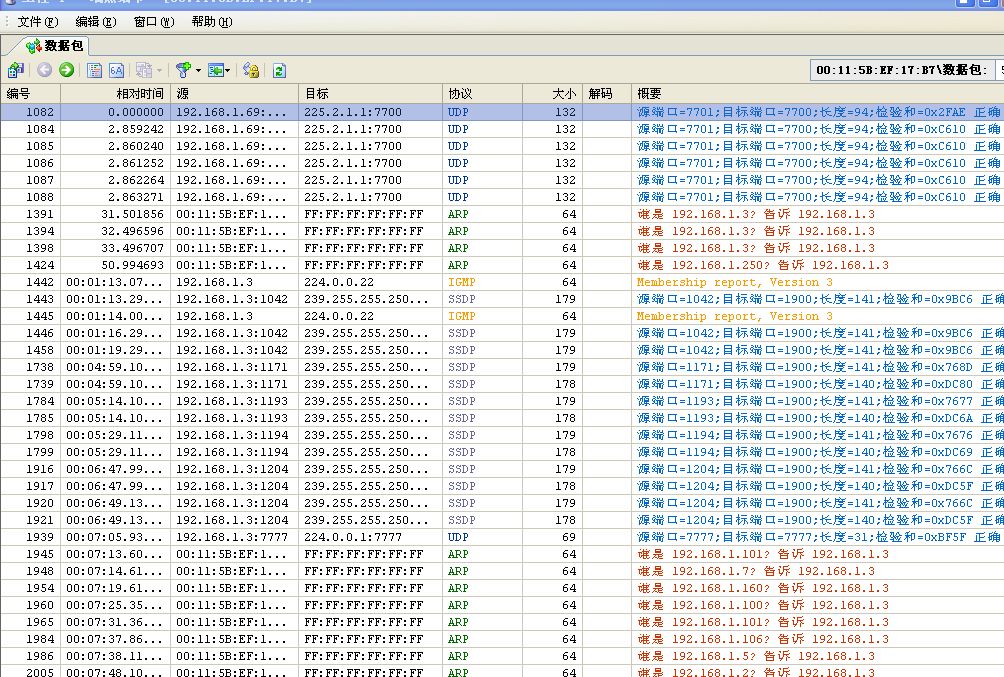Click the green forward arrow button
The width and height of the screenshot is (1004, 677).
[x=66, y=70]
